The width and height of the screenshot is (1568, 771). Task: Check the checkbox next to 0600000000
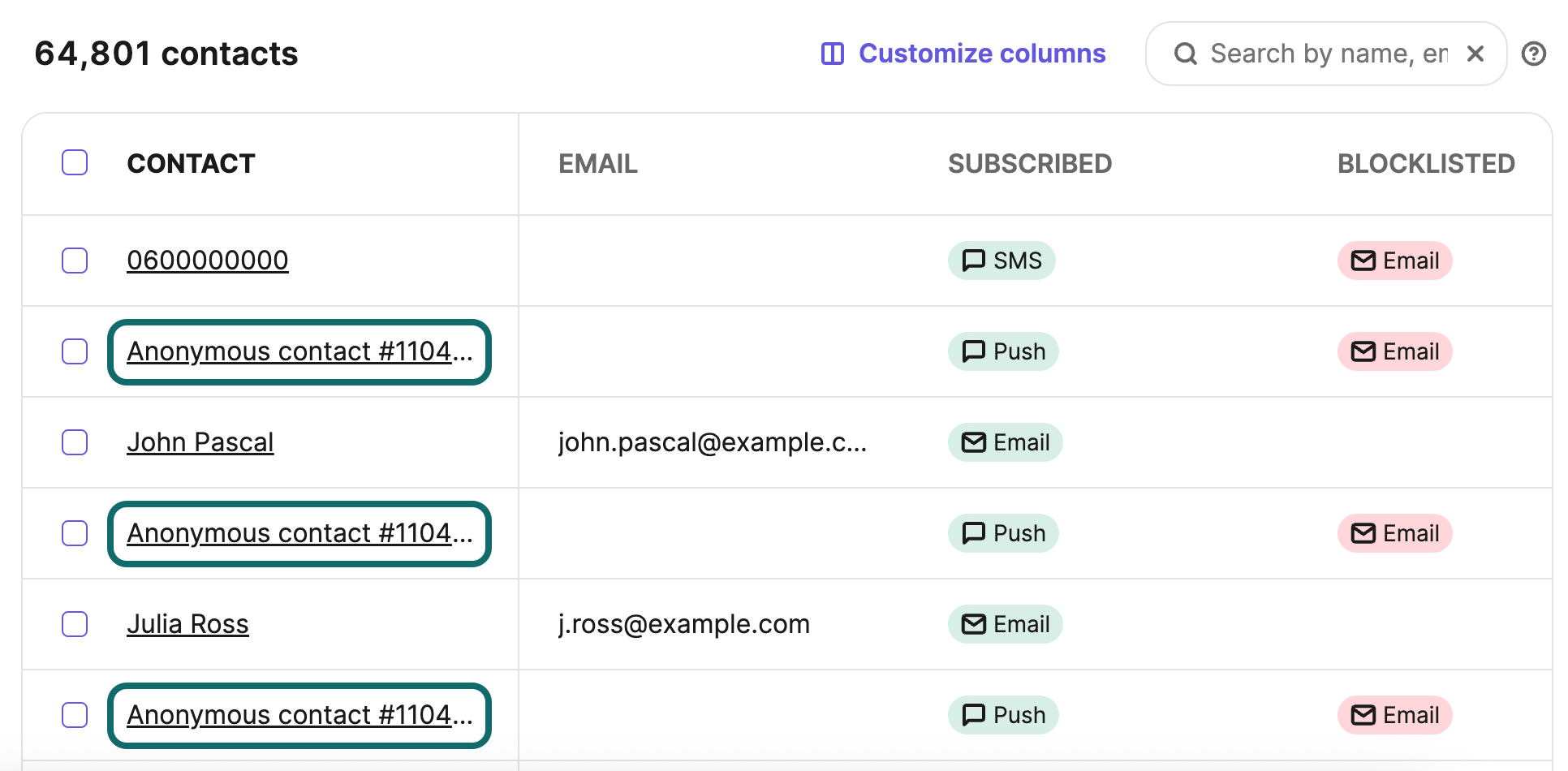pos(75,261)
